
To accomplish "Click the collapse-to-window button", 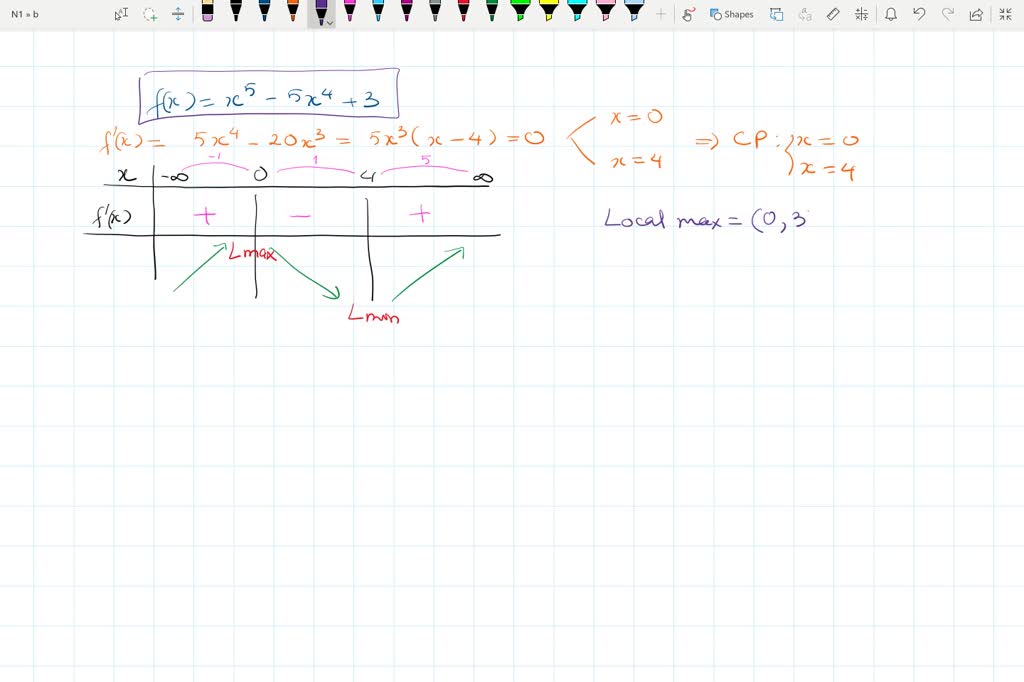I will coord(1005,14).
